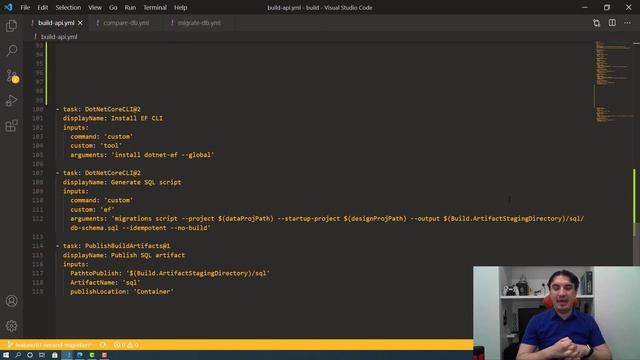Click the 'db-schema.sql --idempotent --no-build' wrapped line

coord(140,228)
